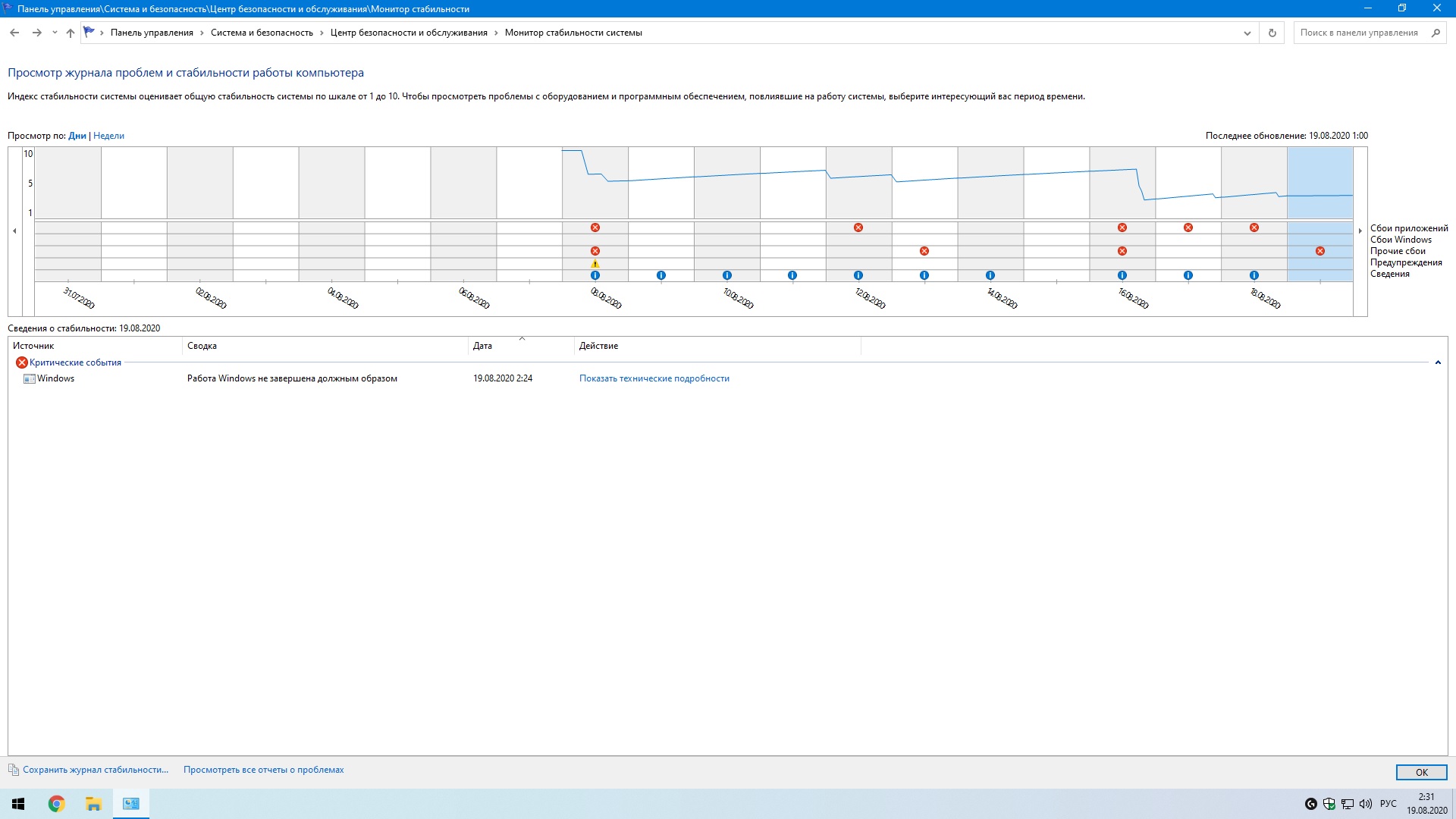Open the address bar history dropdown
This screenshot has height=819, width=1456.
1247,33
